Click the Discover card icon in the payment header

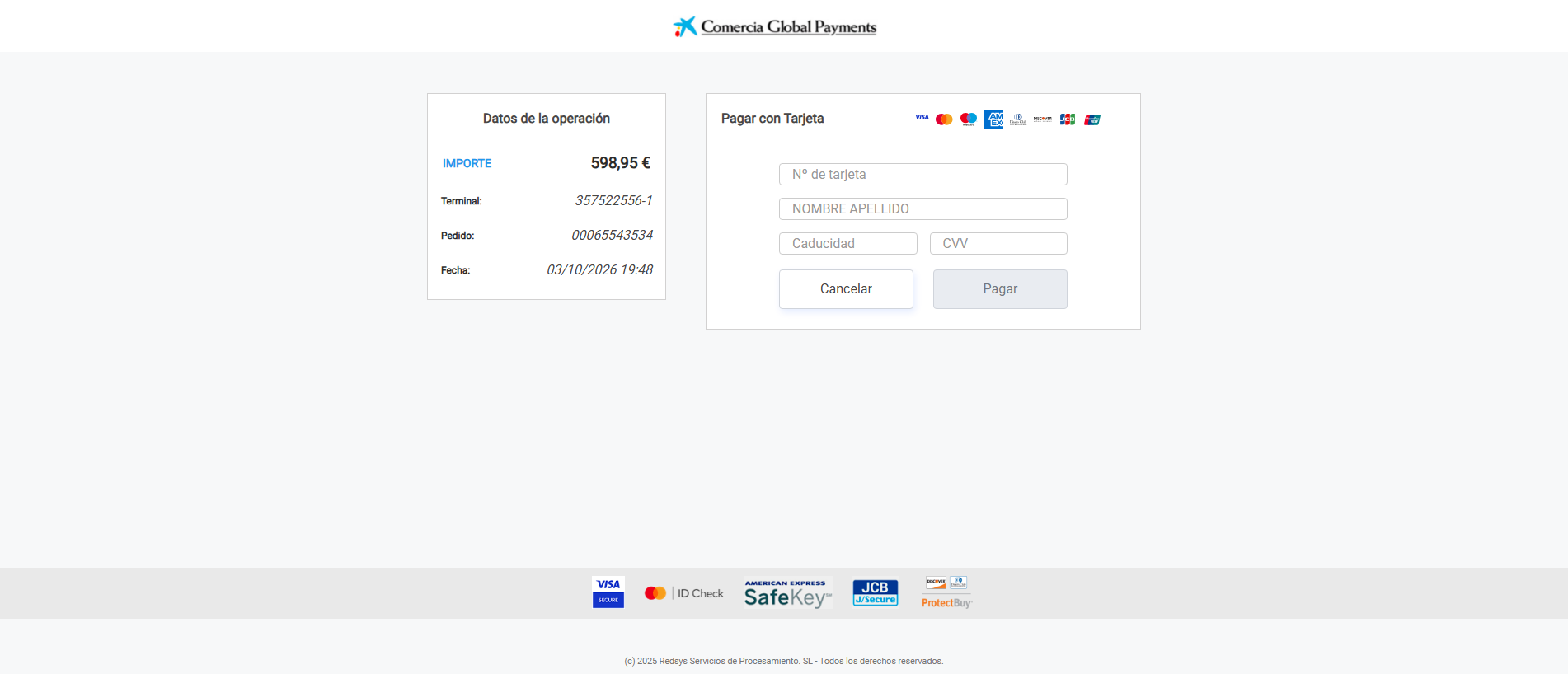(x=1043, y=119)
